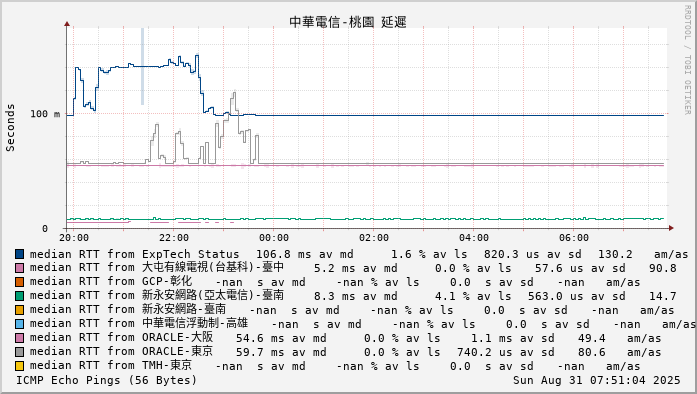Click the ORACLE-大阪 pink legend swatch

(x=20, y=338)
